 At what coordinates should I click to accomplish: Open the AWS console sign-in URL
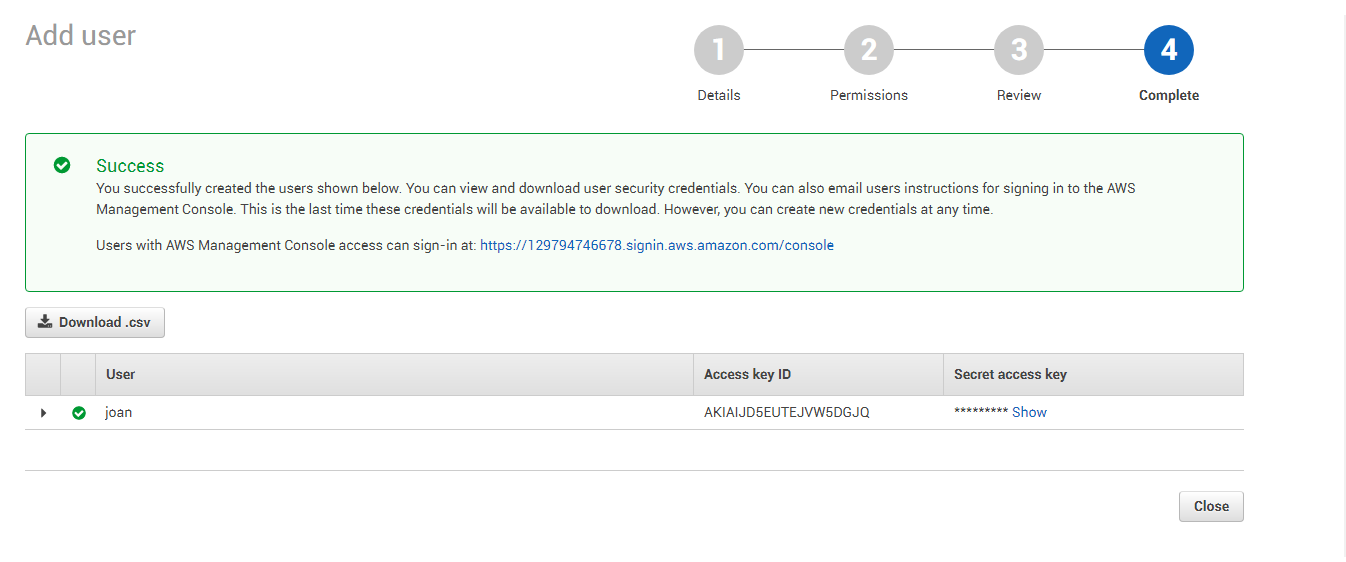tap(657, 245)
